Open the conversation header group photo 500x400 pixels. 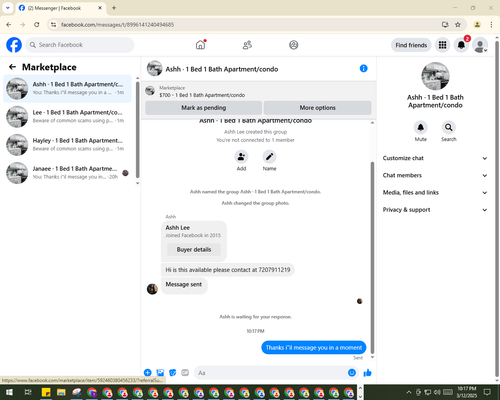(x=155, y=68)
